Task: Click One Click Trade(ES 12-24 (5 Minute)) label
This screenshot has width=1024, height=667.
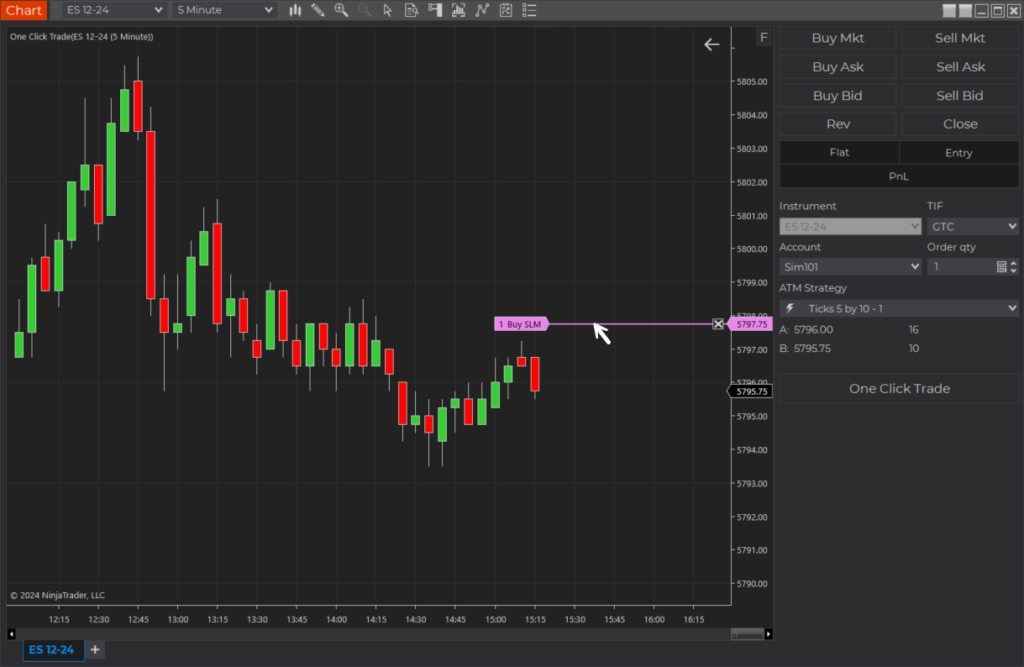Action: pos(82,37)
